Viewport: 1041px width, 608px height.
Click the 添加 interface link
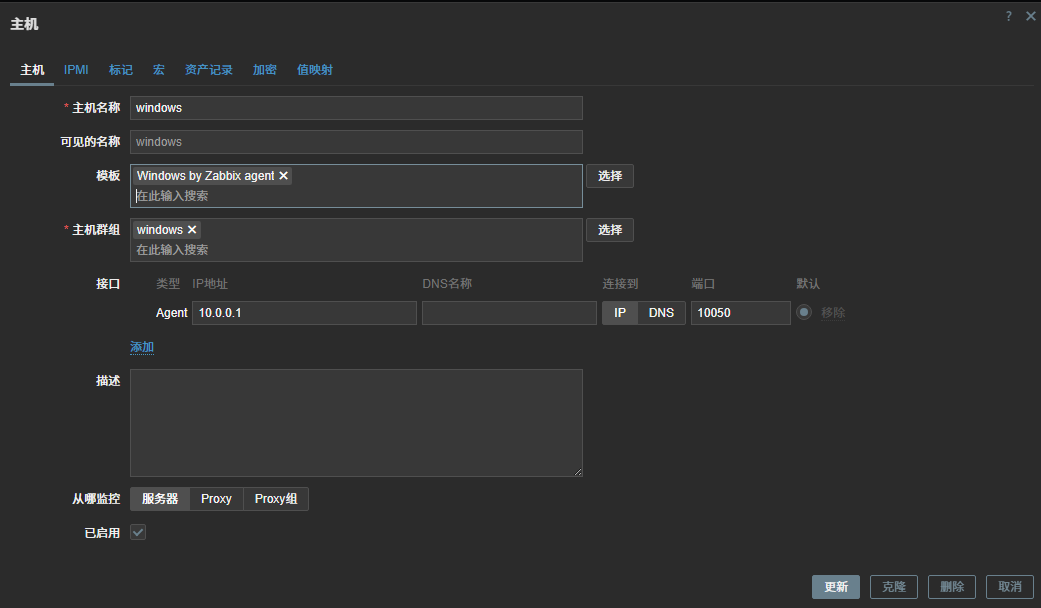point(142,347)
